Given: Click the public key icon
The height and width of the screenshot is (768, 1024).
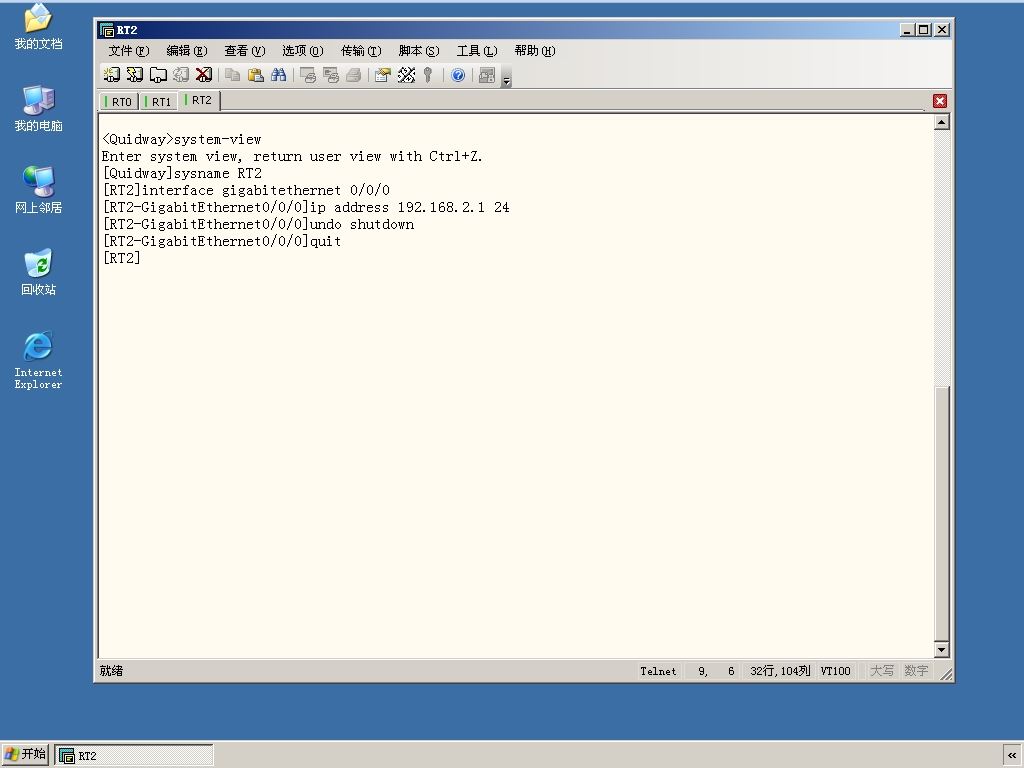Looking at the screenshot, I should [x=428, y=75].
